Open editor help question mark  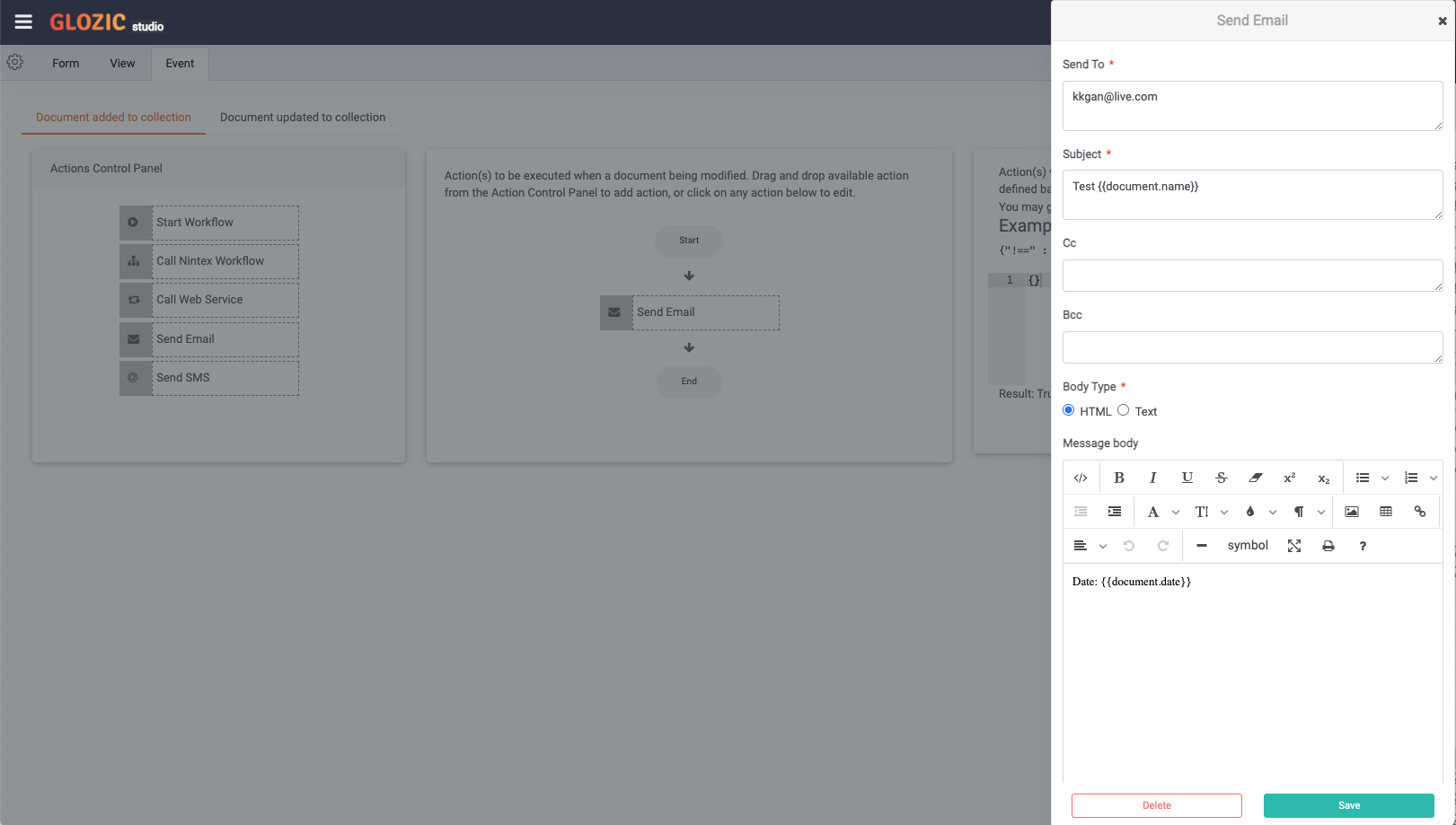coord(1363,546)
